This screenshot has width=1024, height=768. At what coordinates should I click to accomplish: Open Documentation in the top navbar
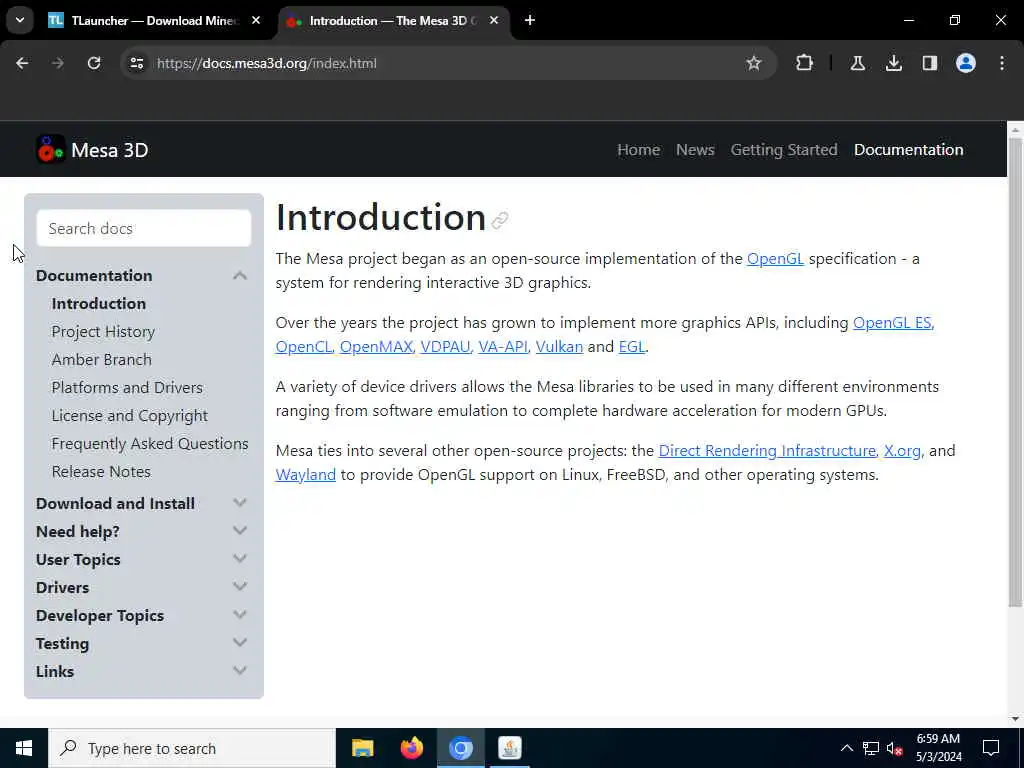908,150
